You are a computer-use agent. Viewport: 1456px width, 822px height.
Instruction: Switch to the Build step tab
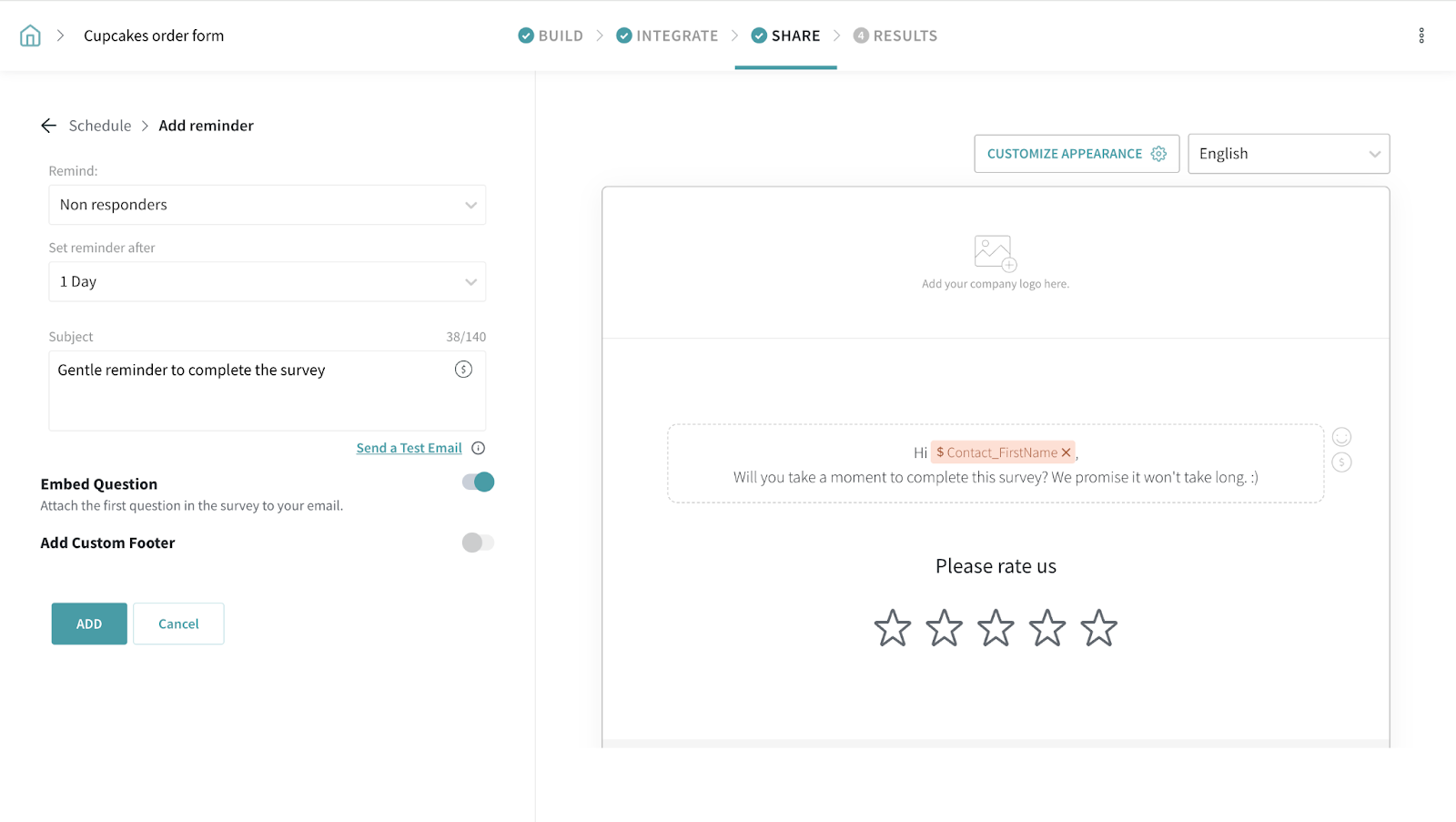point(551,36)
